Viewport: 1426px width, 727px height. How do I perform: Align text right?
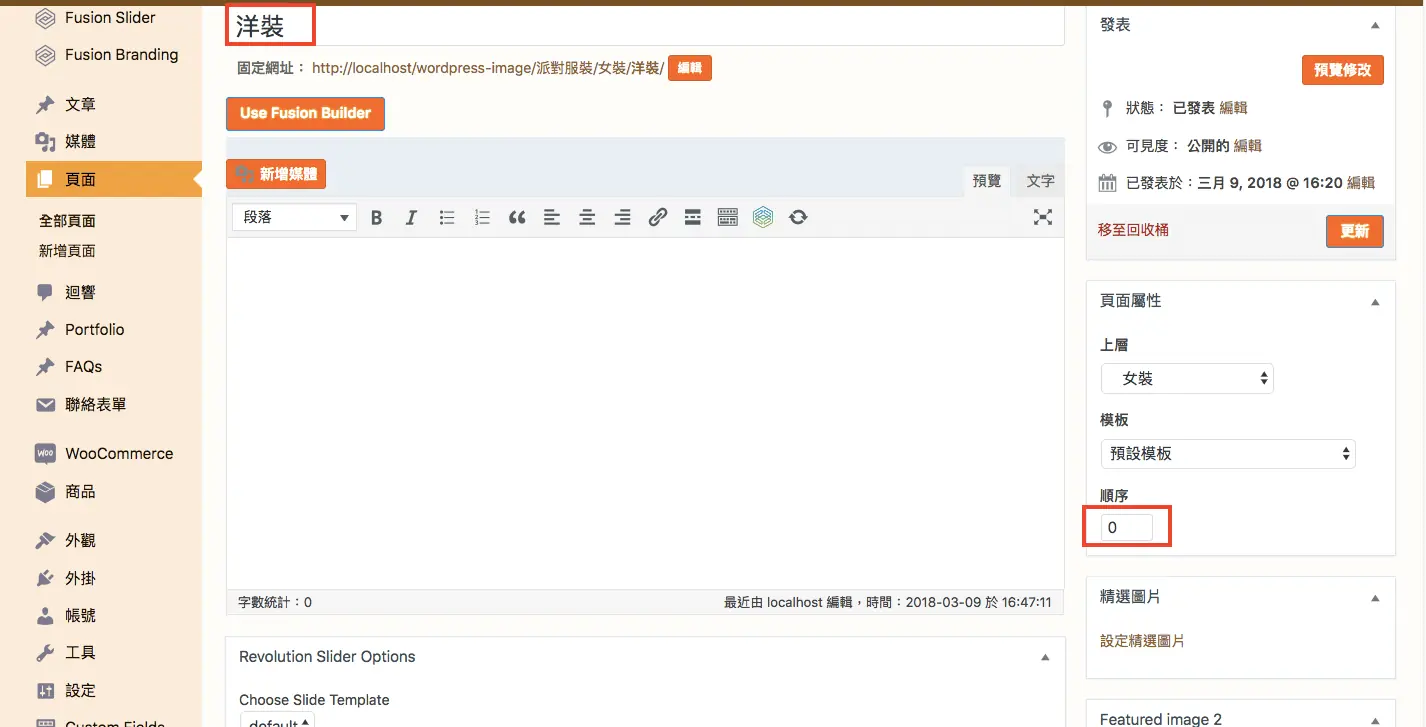(x=622, y=217)
